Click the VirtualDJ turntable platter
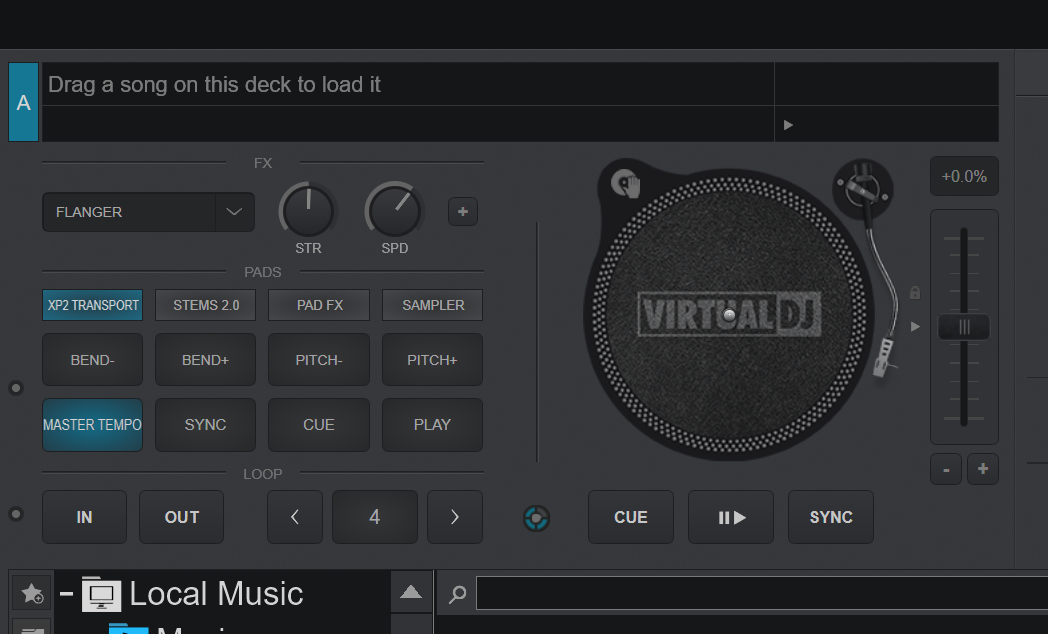Viewport: 1048px width, 634px height. click(729, 315)
